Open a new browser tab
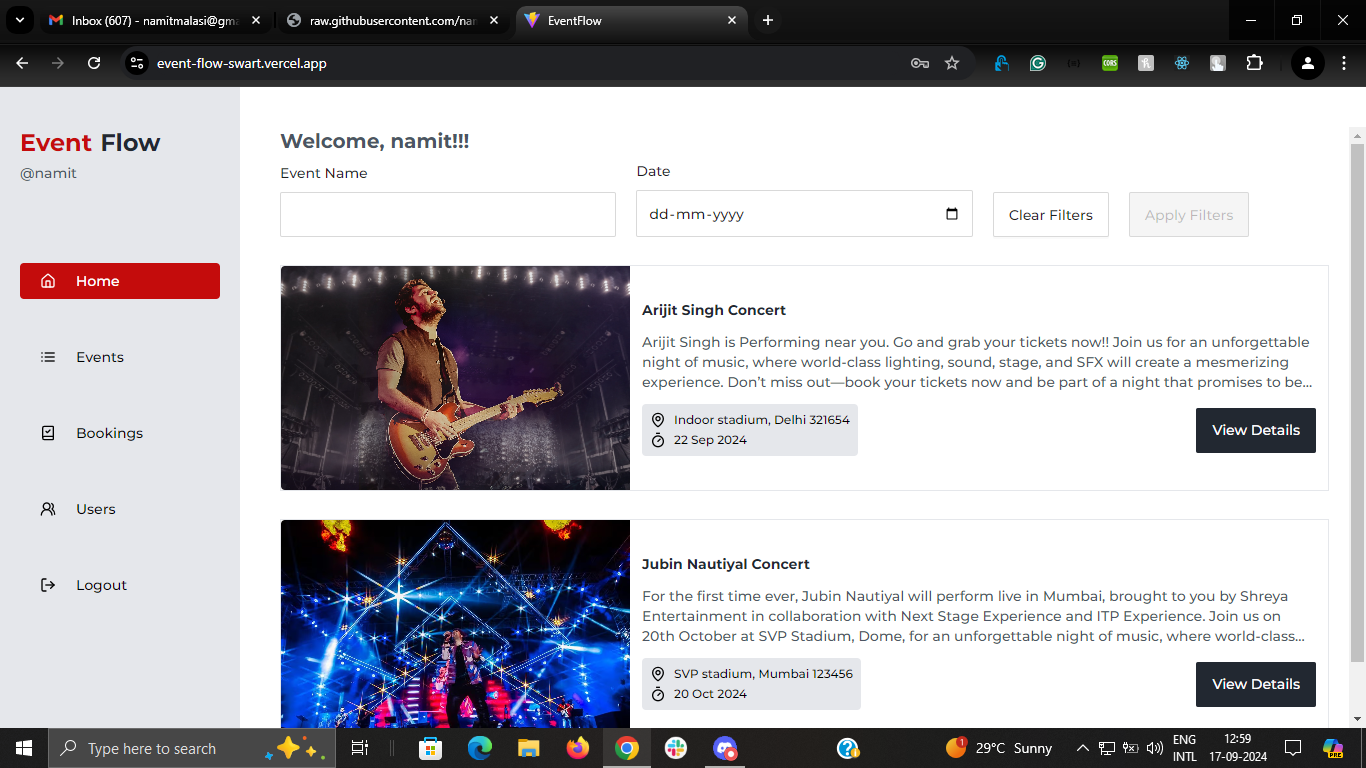 coord(768,20)
